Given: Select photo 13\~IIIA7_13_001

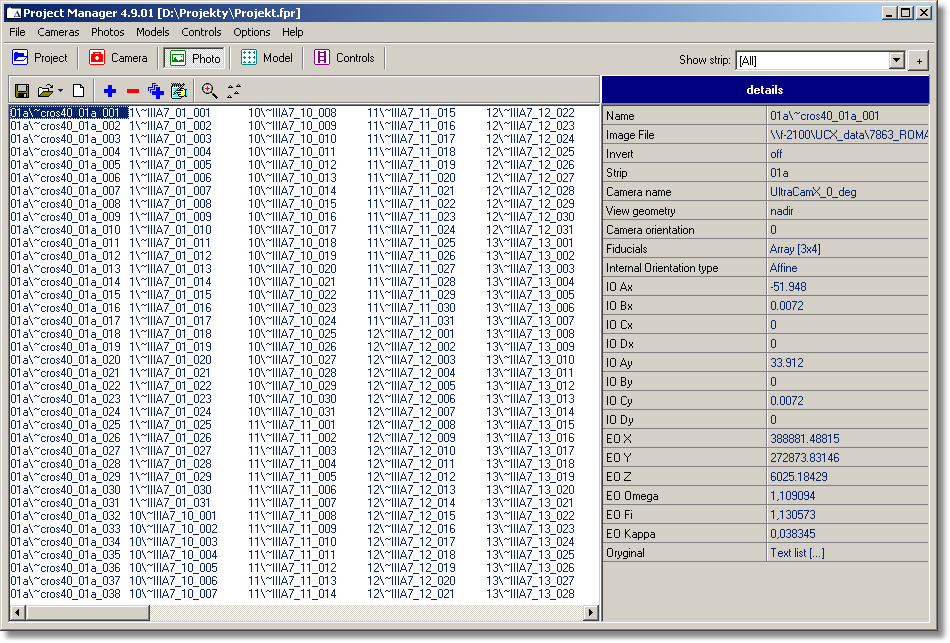Looking at the screenshot, I should tap(530, 243).
